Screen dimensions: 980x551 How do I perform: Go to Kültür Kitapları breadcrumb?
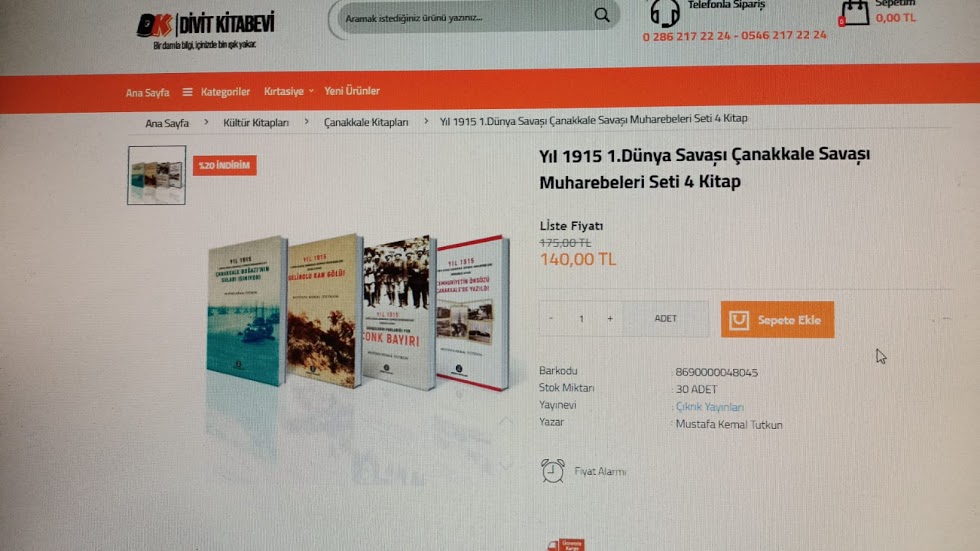pyautogui.click(x=256, y=122)
